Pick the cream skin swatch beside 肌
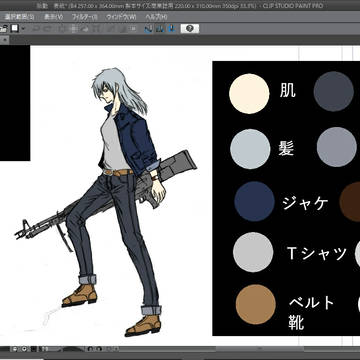The image size is (360, 360). (249, 94)
